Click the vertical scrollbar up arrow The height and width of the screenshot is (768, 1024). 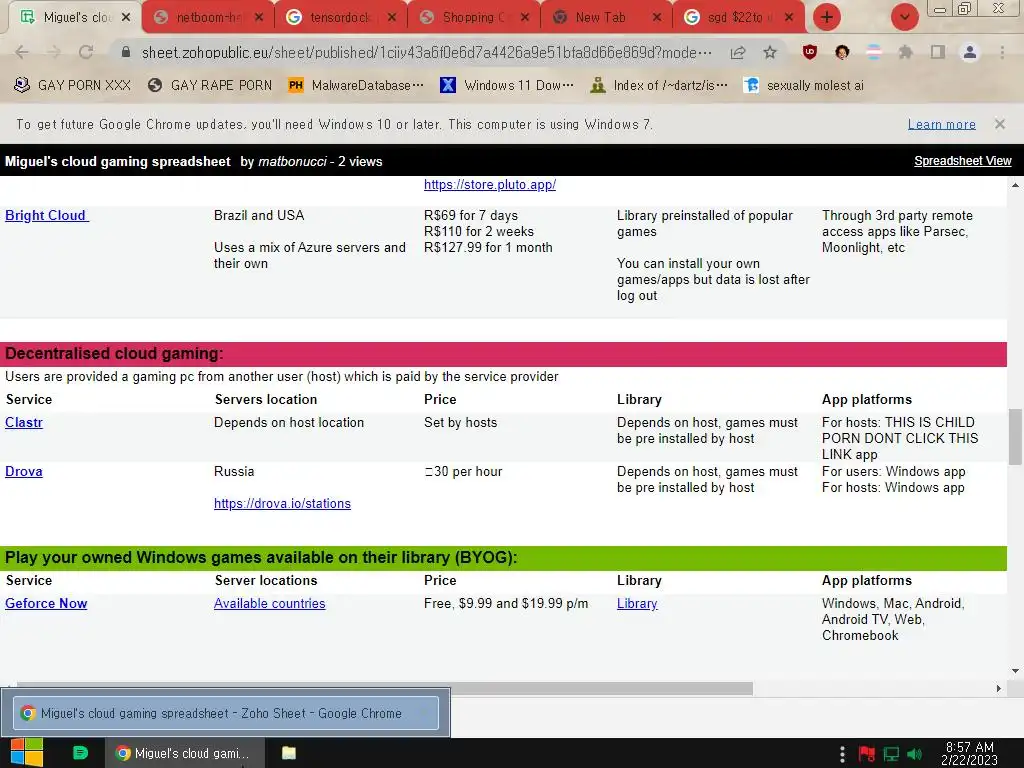click(1016, 185)
